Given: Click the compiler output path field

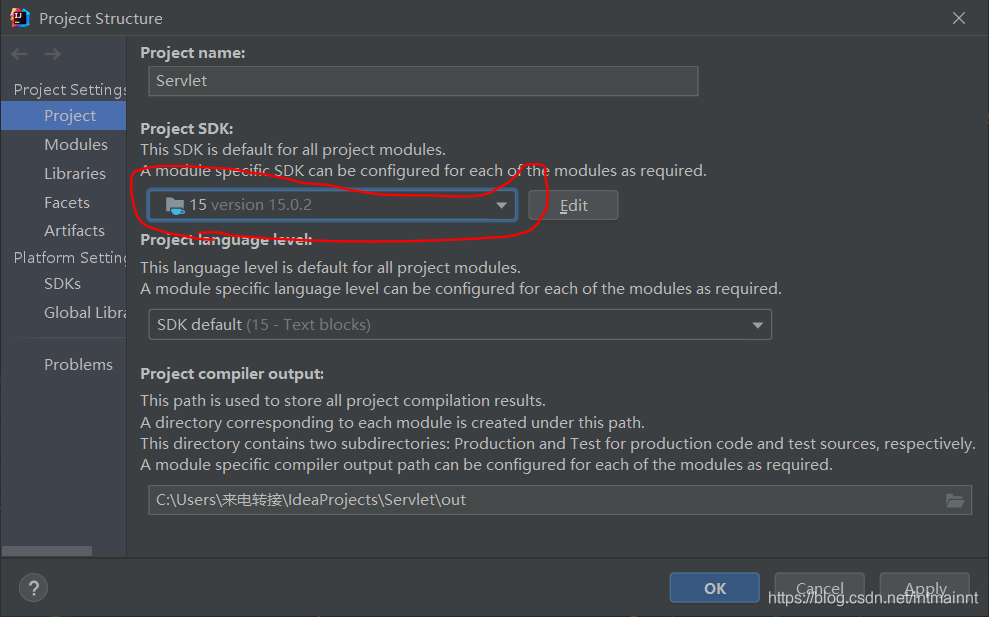Looking at the screenshot, I should tap(560, 500).
